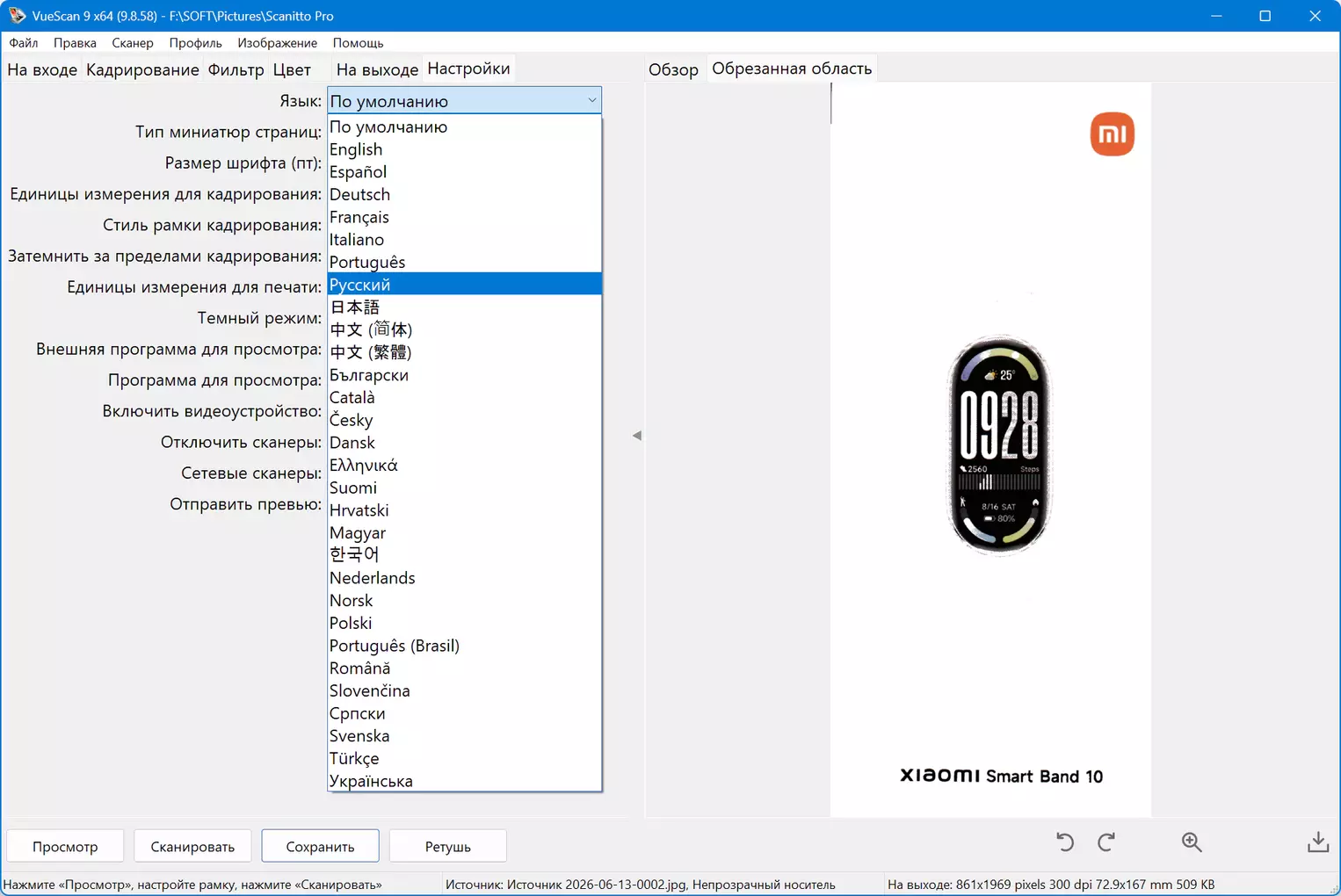Select Korean 한국어 in the language list

pos(464,555)
